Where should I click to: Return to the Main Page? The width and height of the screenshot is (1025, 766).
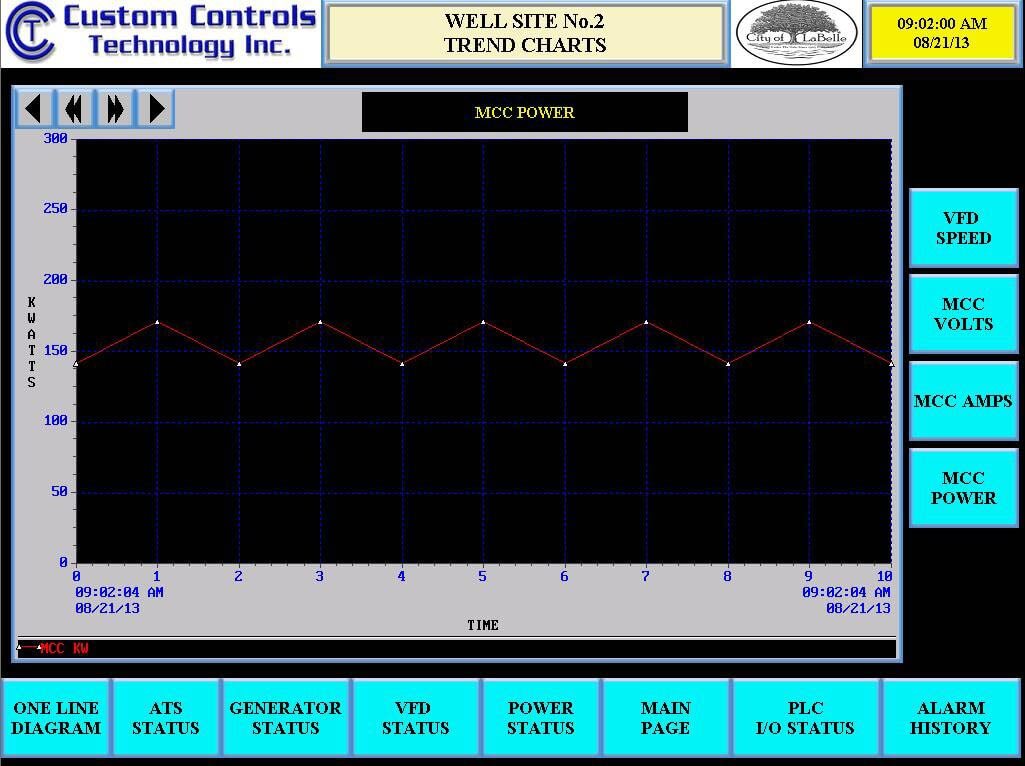666,718
